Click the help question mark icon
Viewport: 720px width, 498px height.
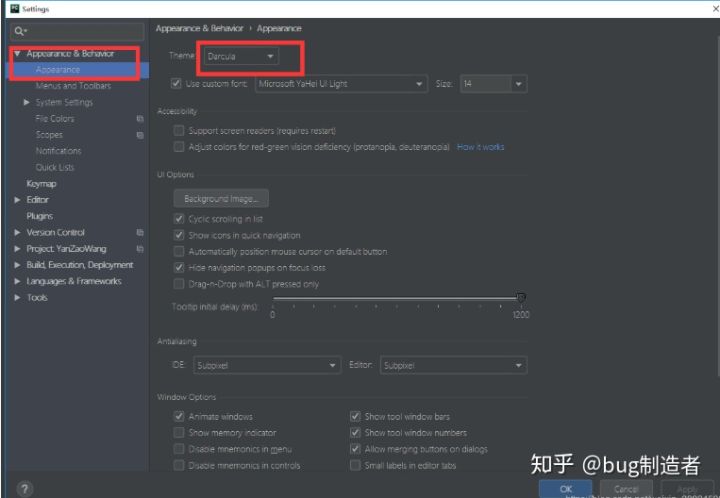[x=25, y=488]
